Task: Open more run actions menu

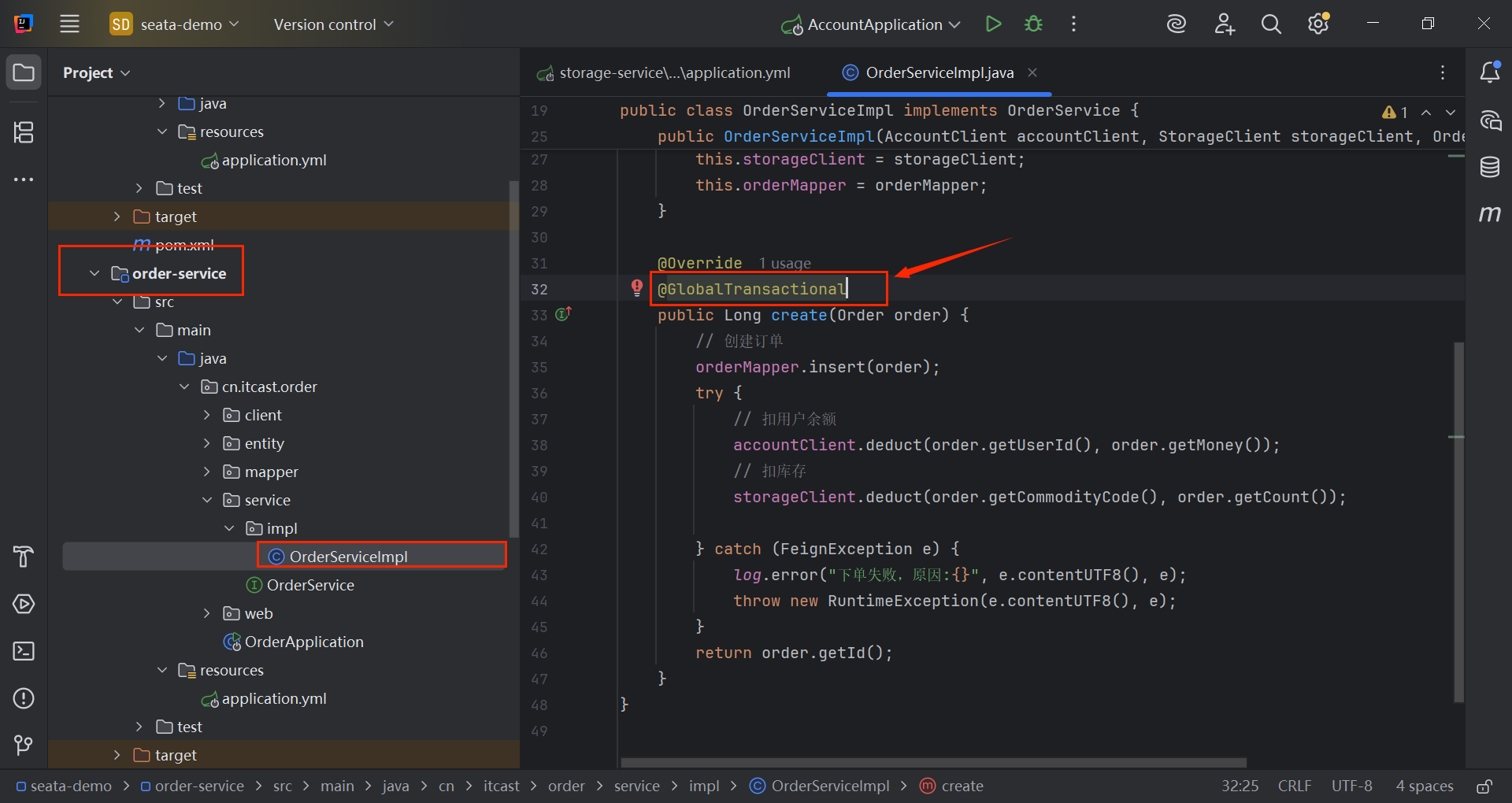Action: pyautogui.click(x=1073, y=24)
